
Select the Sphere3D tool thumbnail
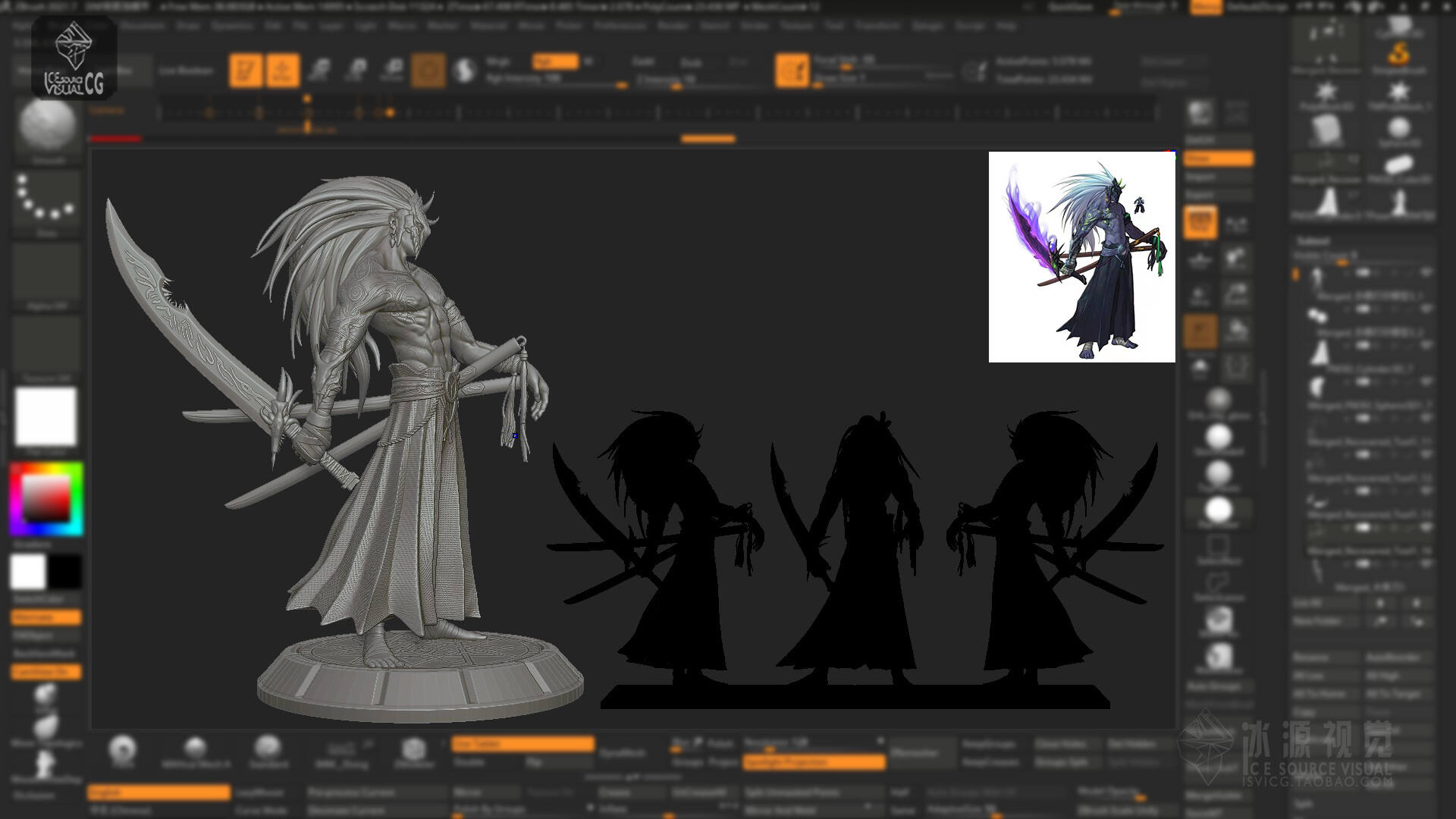tap(1399, 130)
